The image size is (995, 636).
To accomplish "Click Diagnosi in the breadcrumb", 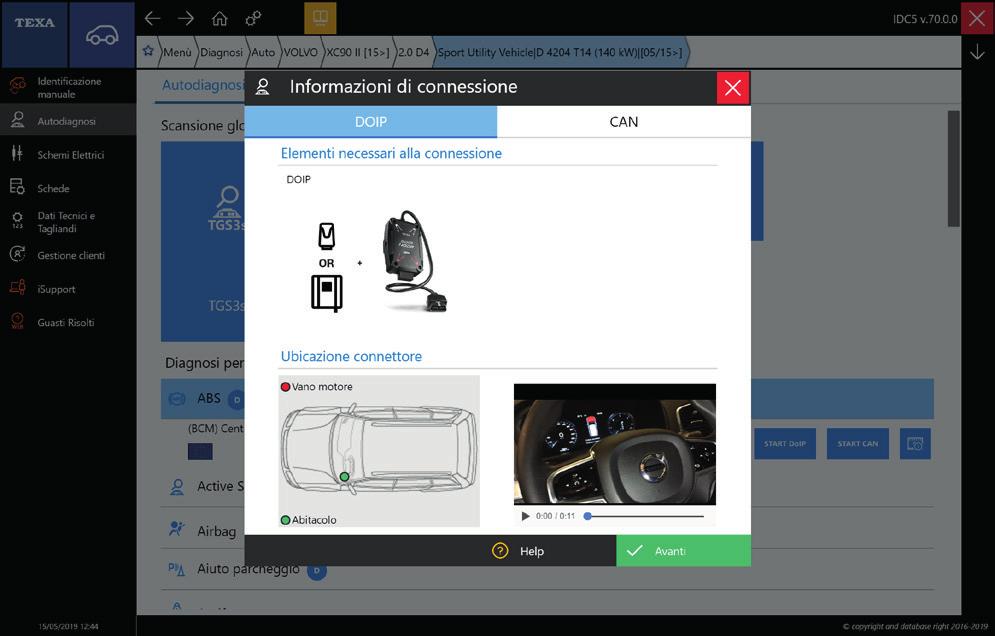I will (x=221, y=52).
